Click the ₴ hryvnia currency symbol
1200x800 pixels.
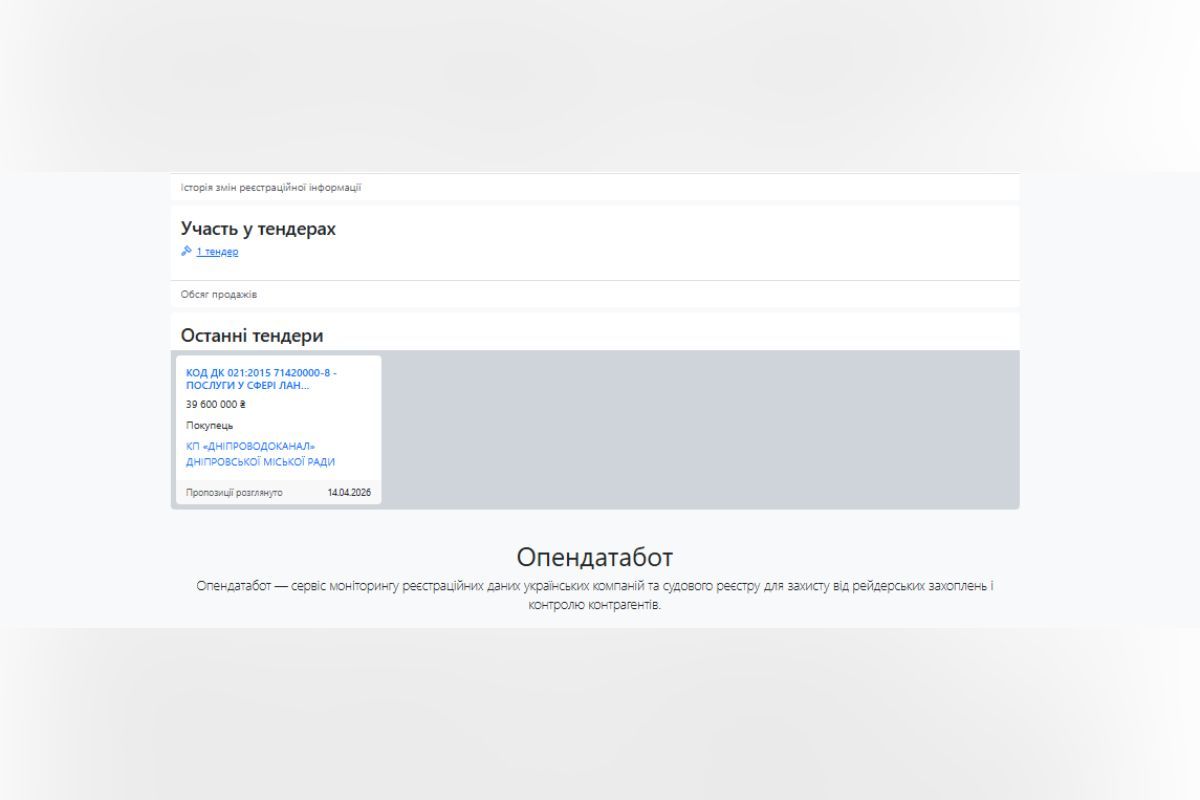point(242,405)
